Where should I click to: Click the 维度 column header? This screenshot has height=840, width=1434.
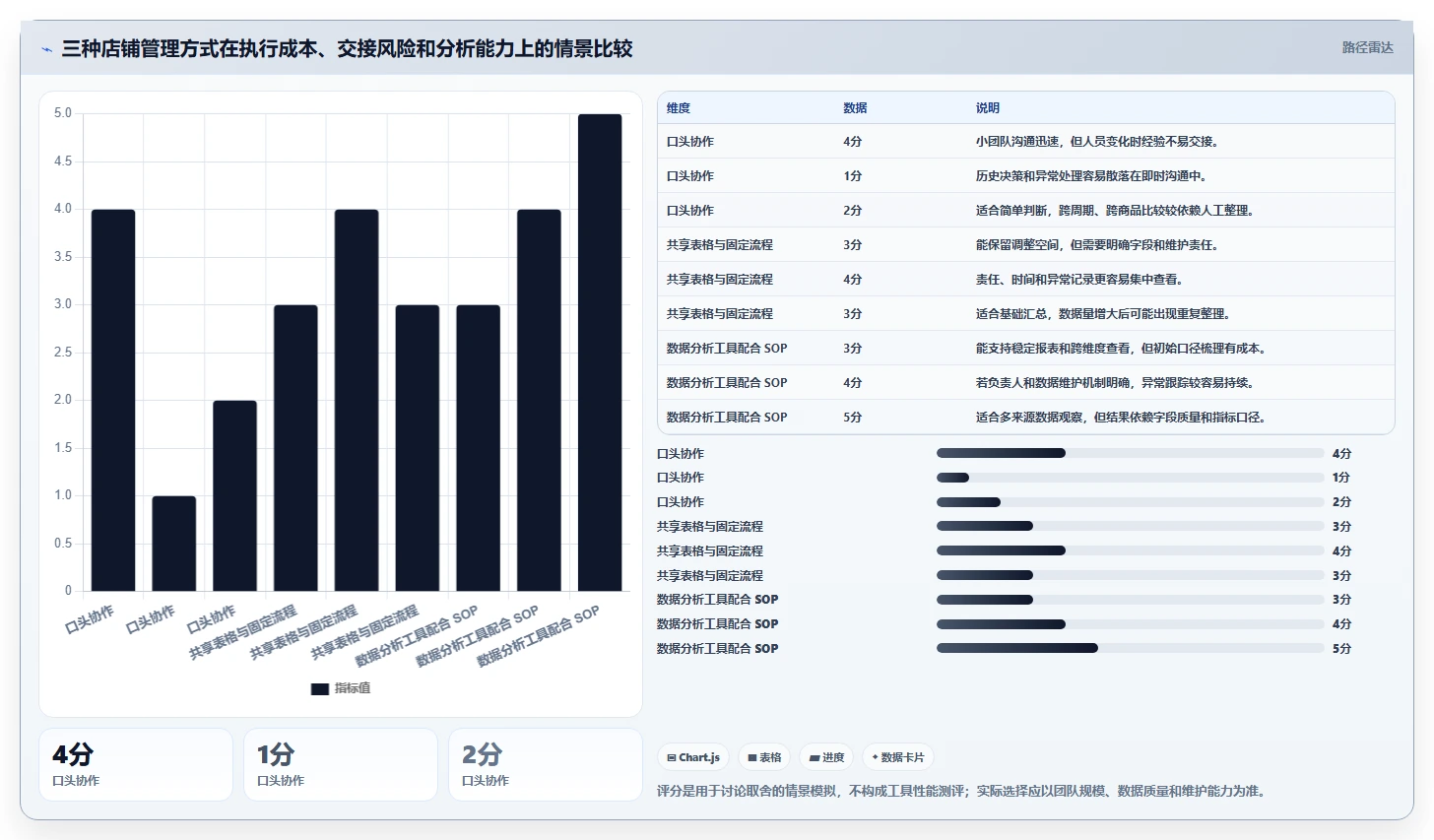click(679, 108)
